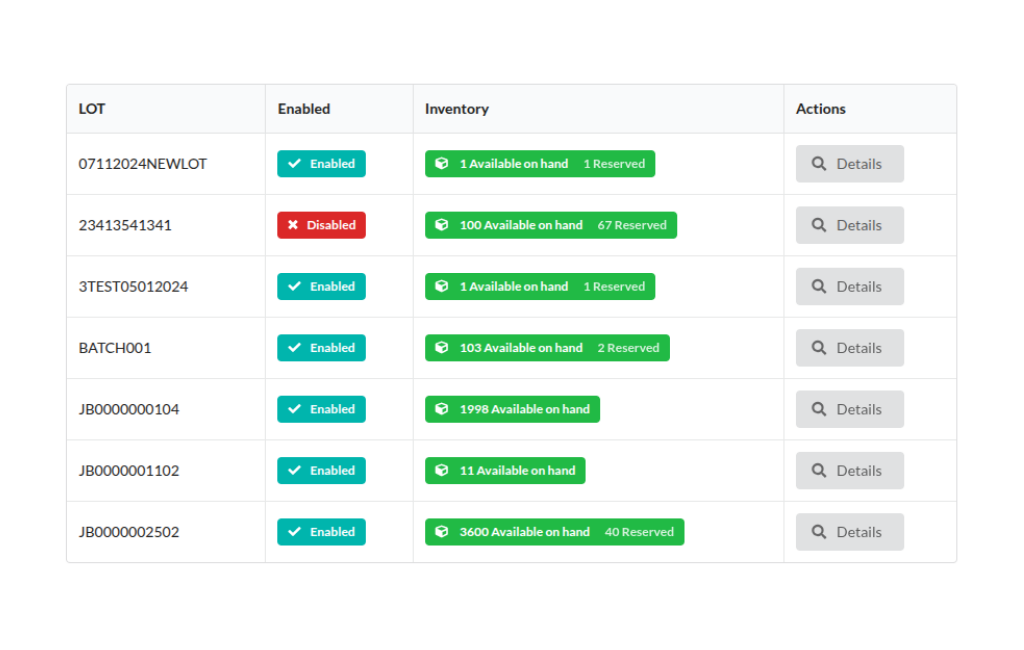1024x650 pixels.
Task: Toggle the Enabled status for 07112024NEWLOT
Action: click(321, 163)
